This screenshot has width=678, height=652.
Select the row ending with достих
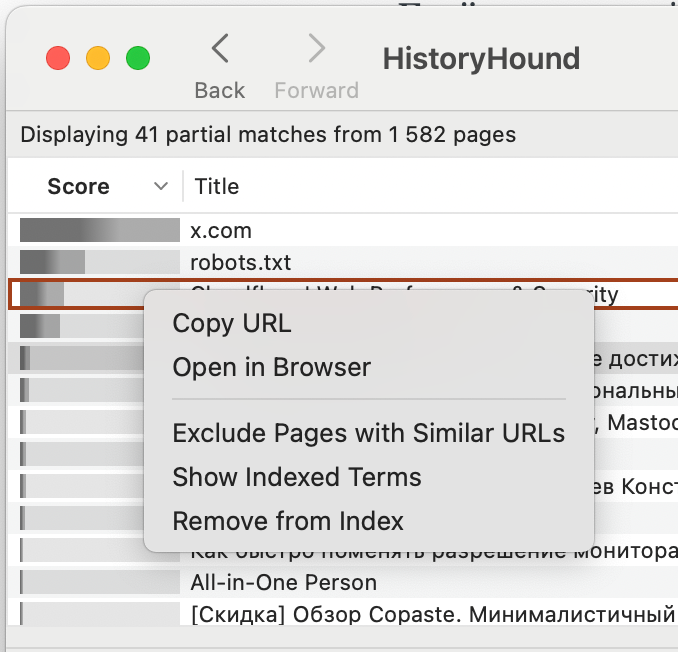point(343,358)
